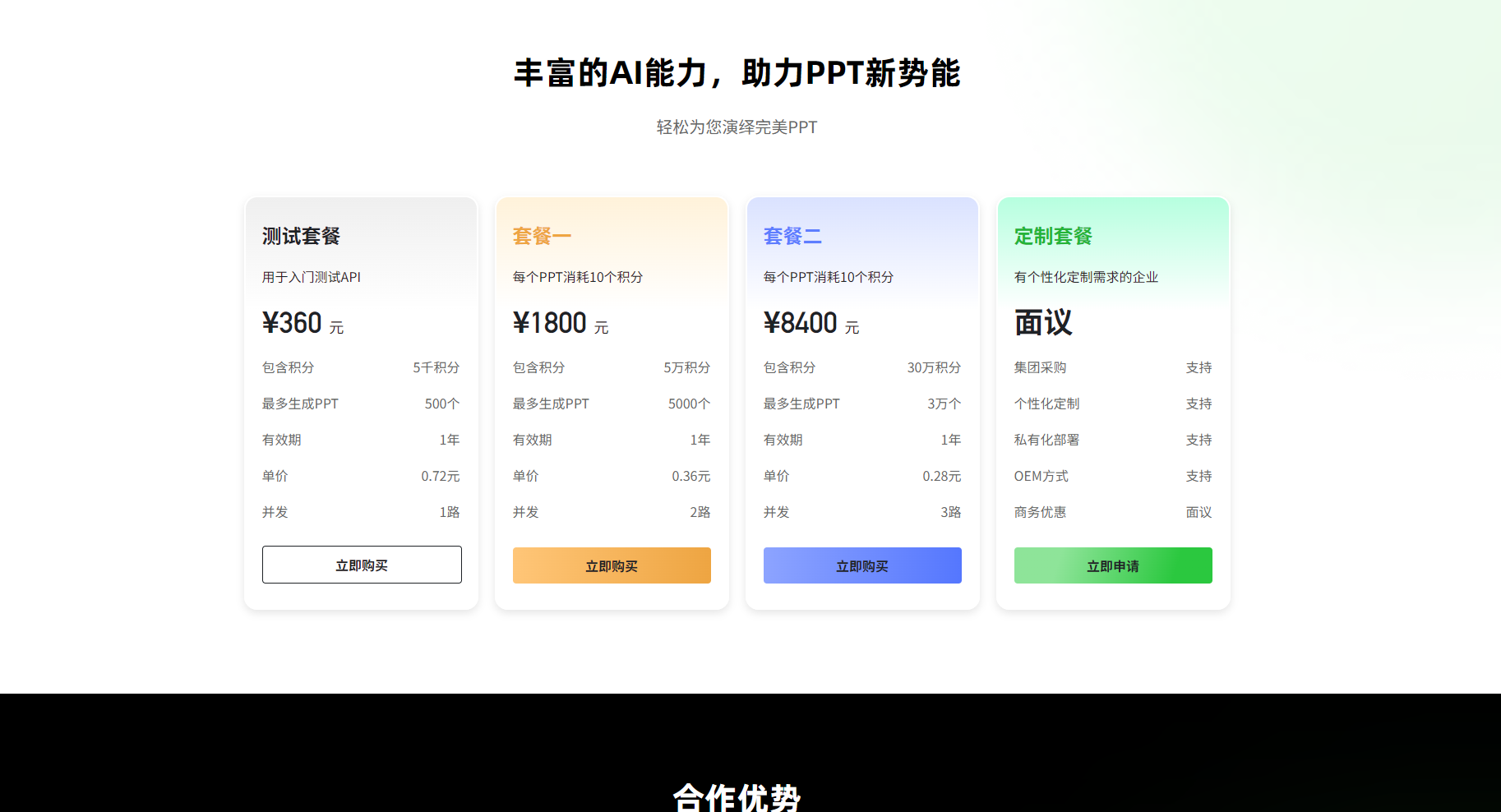
Task: Click the 0.28元 unit price
Action: click(942, 476)
